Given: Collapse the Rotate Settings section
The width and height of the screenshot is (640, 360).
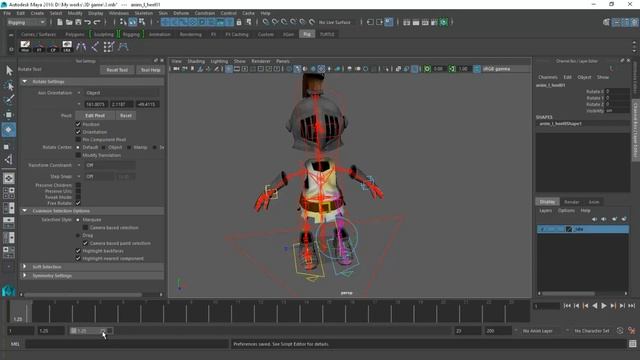Looking at the screenshot, I should click(x=24, y=82).
